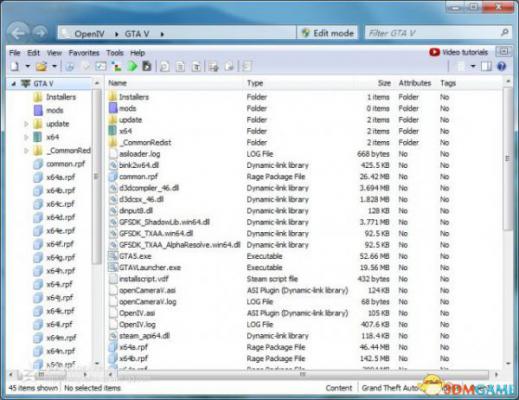Toggle the preview pane layout icon

tap(486, 66)
